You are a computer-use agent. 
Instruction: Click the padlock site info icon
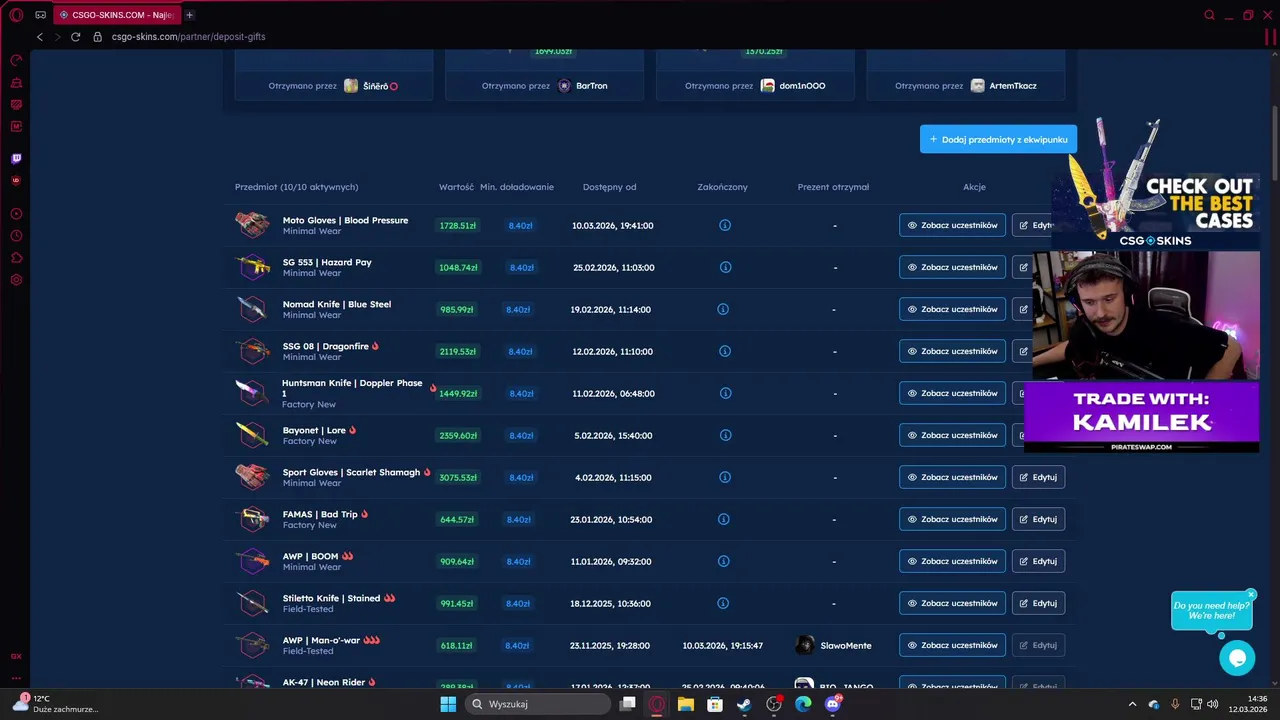98,37
